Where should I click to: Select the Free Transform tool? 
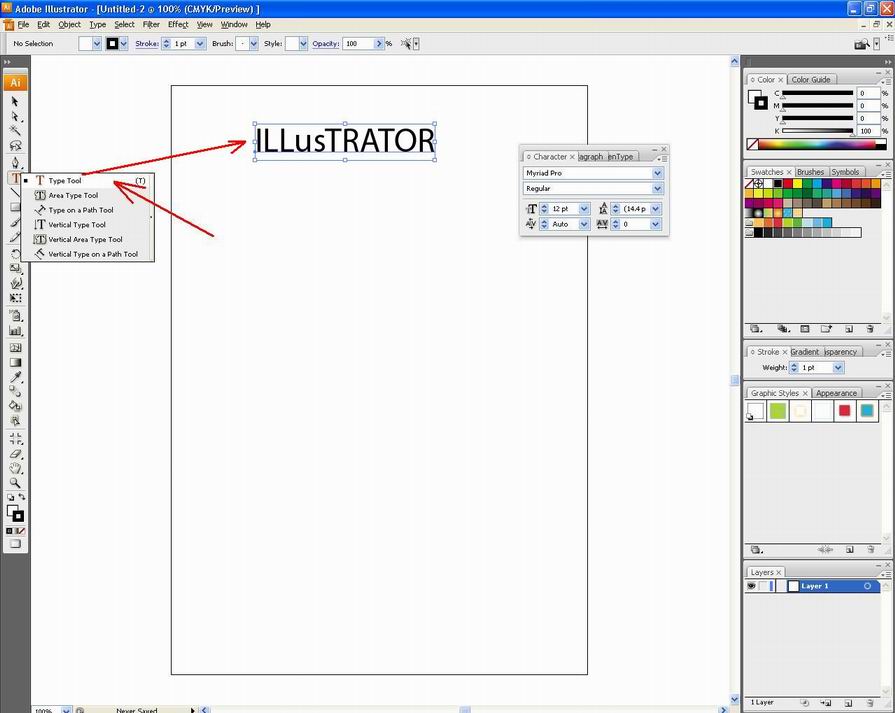coord(15,298)
